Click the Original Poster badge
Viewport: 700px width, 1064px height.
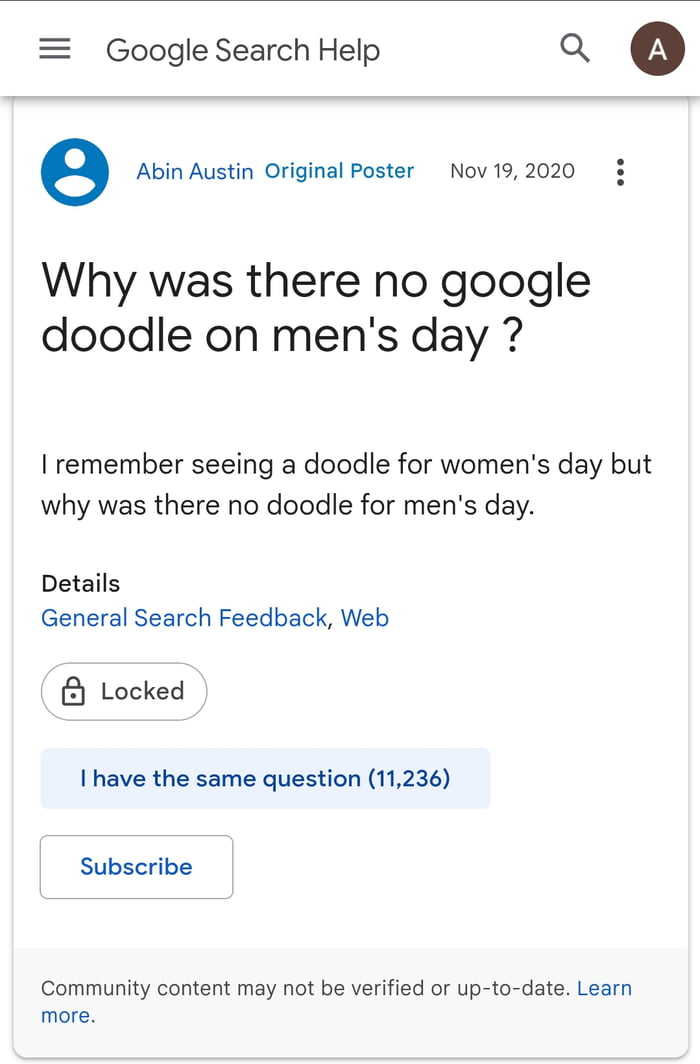click(339, 171)
